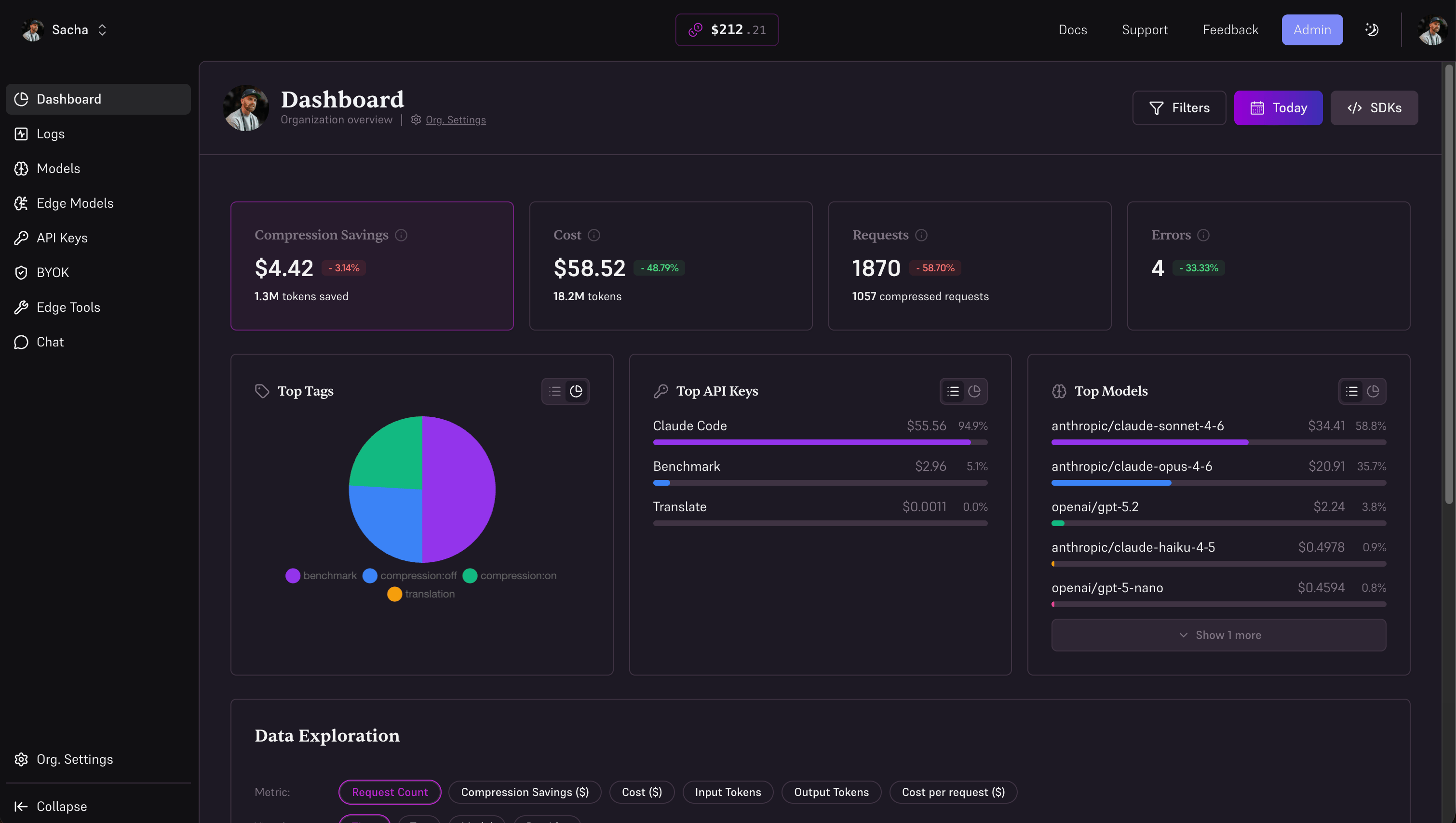The image size is (1456, 823).
Task: Click the green compression:on legend swatch
Action: tap(470, 575)
